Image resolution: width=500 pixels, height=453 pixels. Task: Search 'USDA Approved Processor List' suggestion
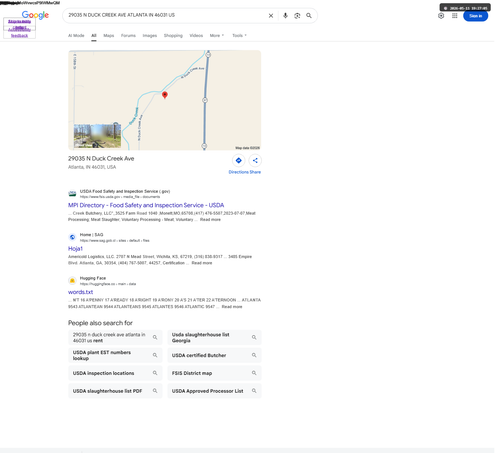click(x=214, y=391)
